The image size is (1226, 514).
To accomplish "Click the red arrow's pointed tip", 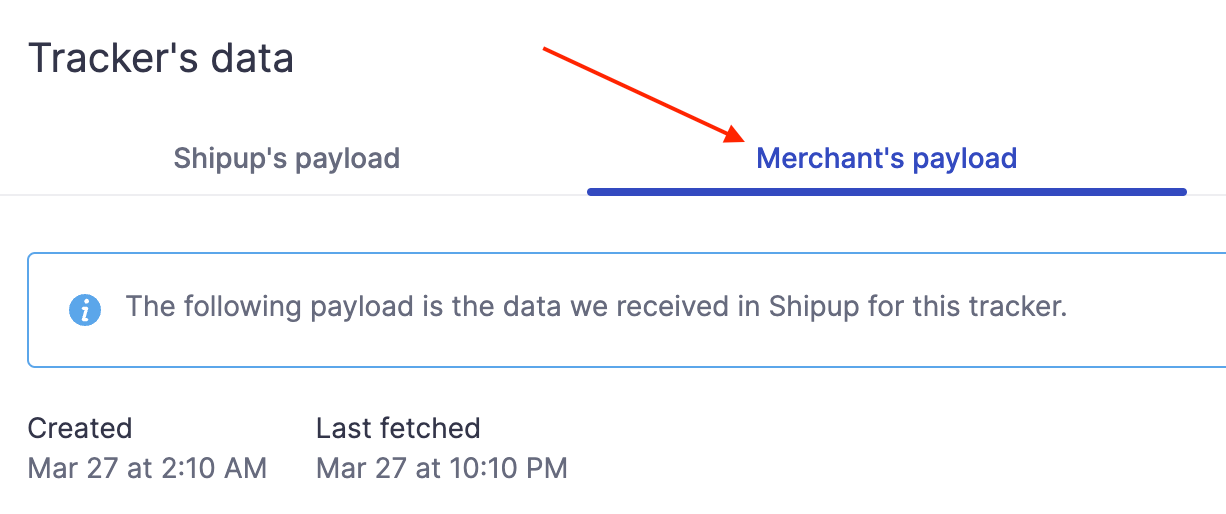I will pos(743,140).
